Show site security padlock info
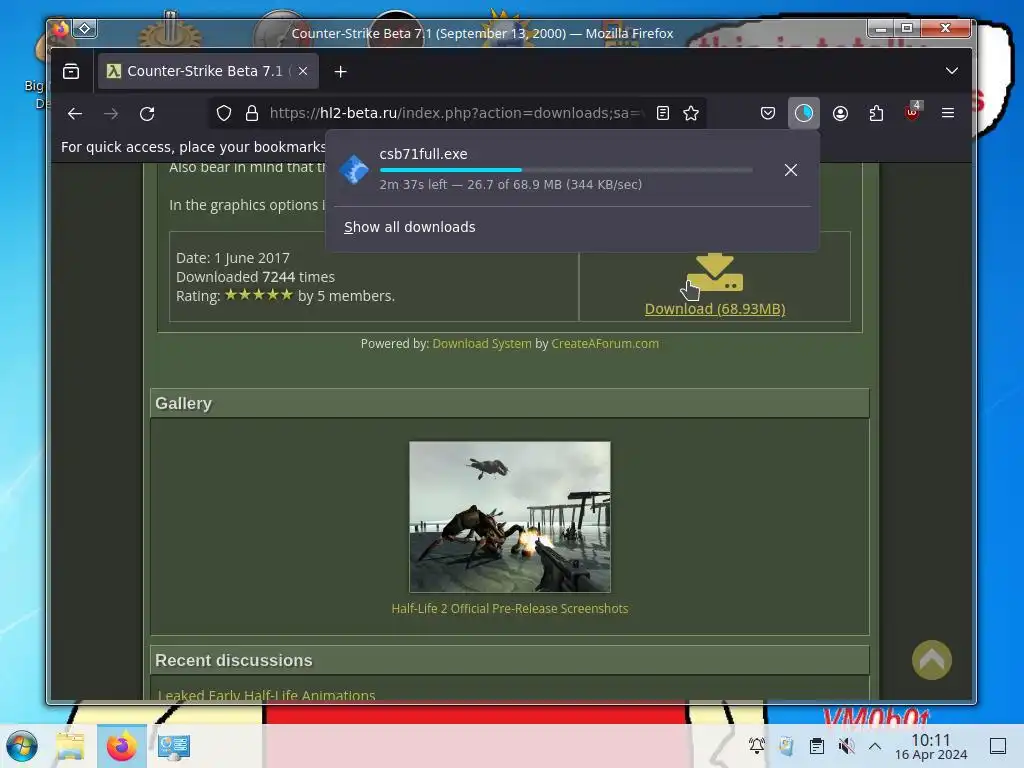 [x=252, y=114]
